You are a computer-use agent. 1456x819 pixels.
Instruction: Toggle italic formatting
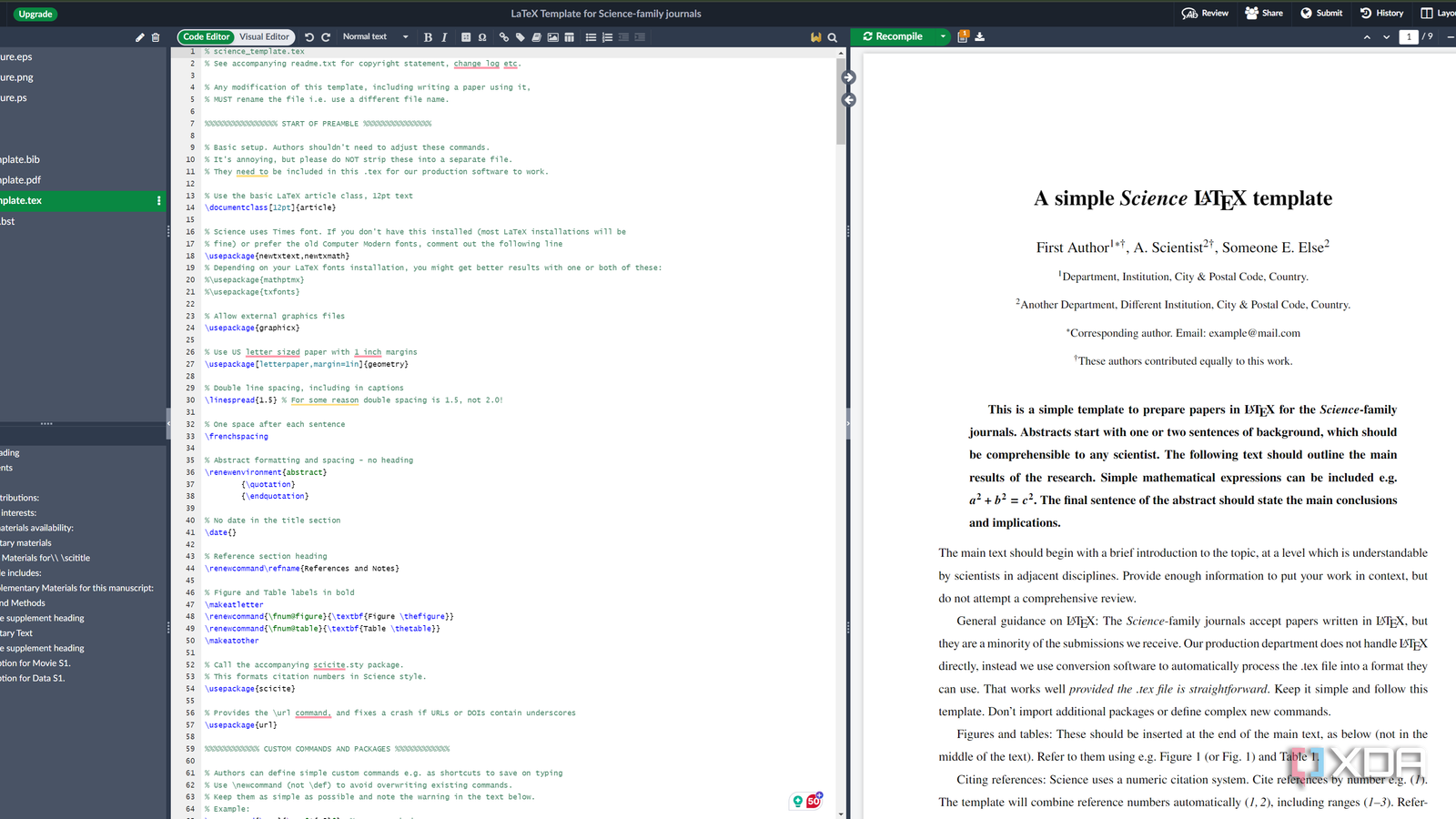[444, 37]
